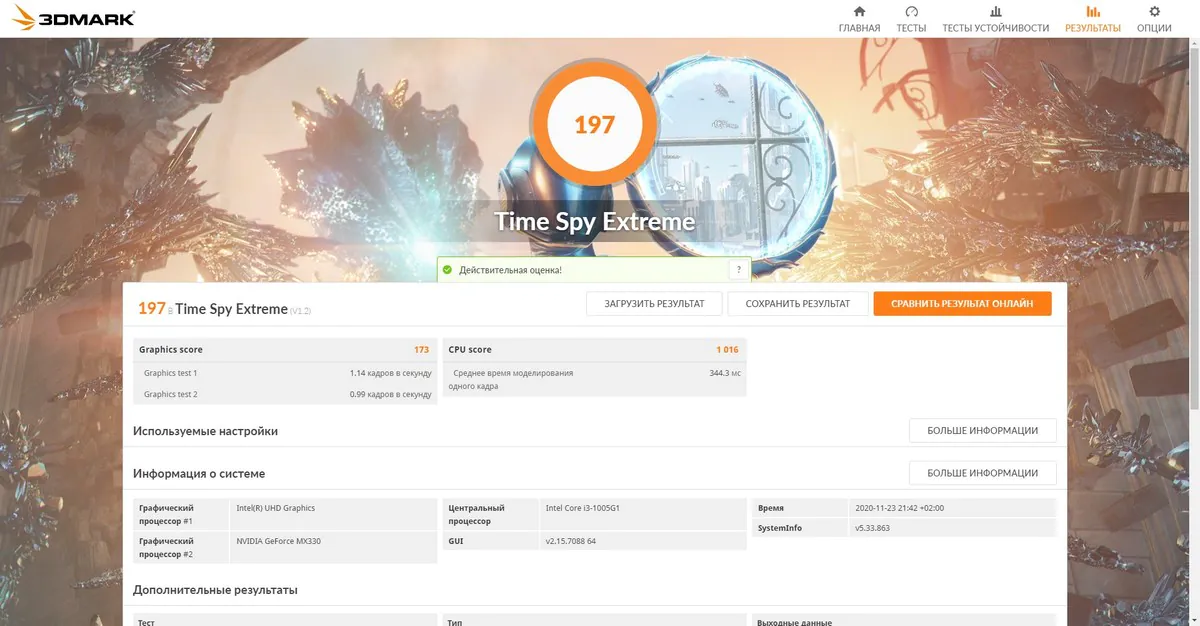Image resolution: width=1200 pixels, height=626 pixels.
Task: Click the Центральный процессор label
Action: pyautogui.click(x=477, y=514)
